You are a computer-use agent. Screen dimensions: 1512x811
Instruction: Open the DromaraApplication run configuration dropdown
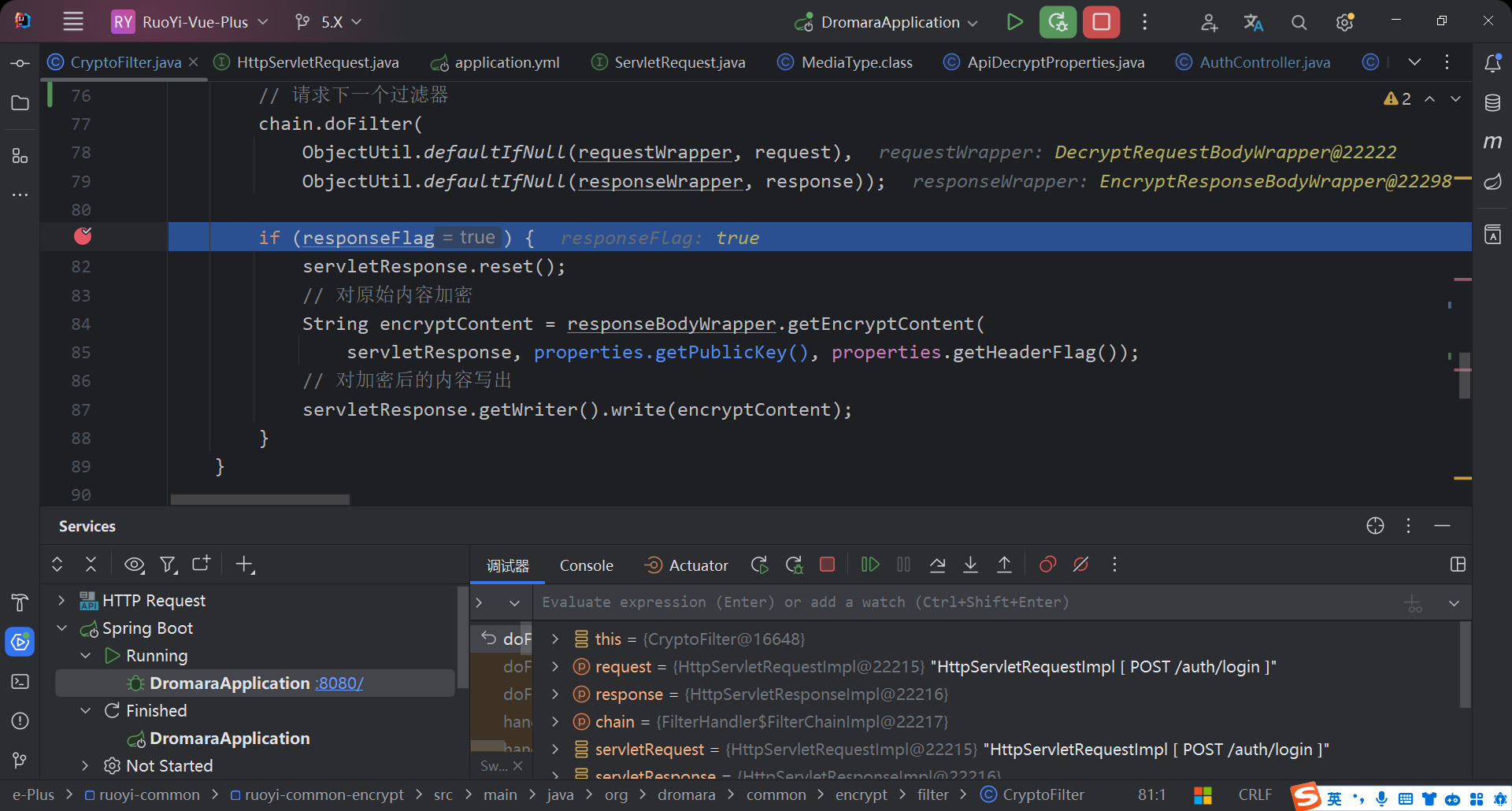(x=889, y=22)
